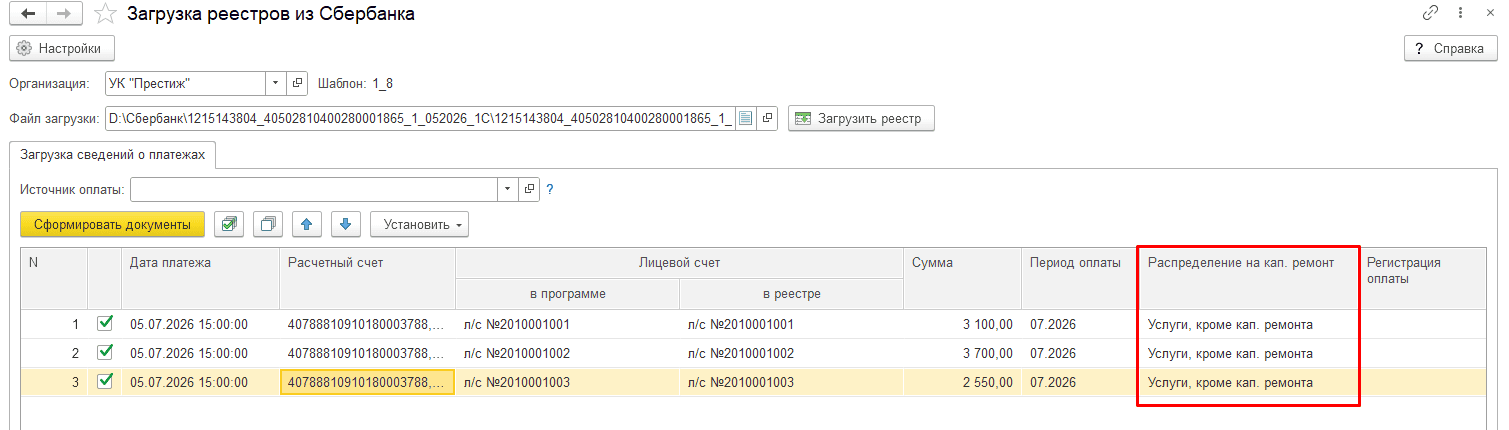Copy link to this form

(1431, 14)
